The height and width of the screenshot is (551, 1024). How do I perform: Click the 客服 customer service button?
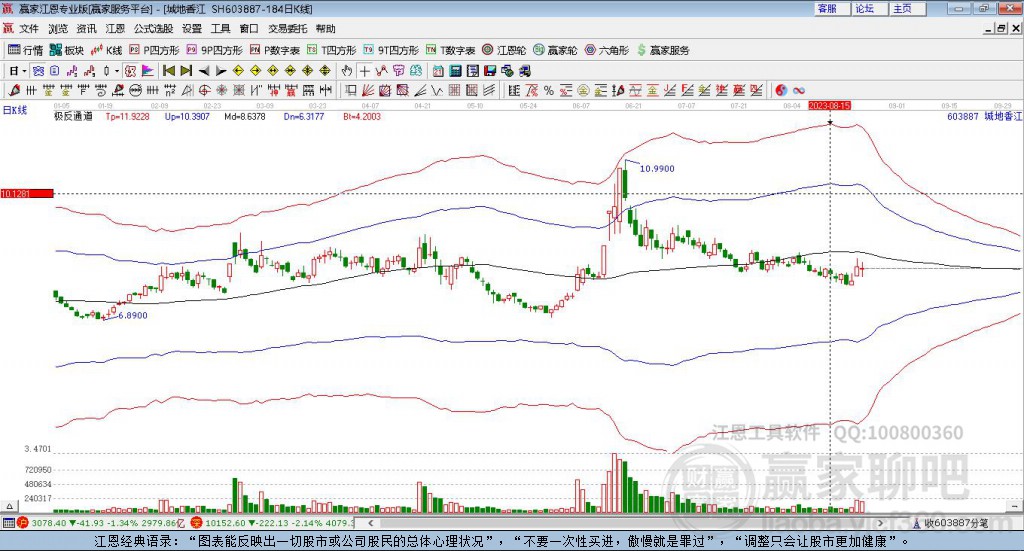click(x=833, y=8)
